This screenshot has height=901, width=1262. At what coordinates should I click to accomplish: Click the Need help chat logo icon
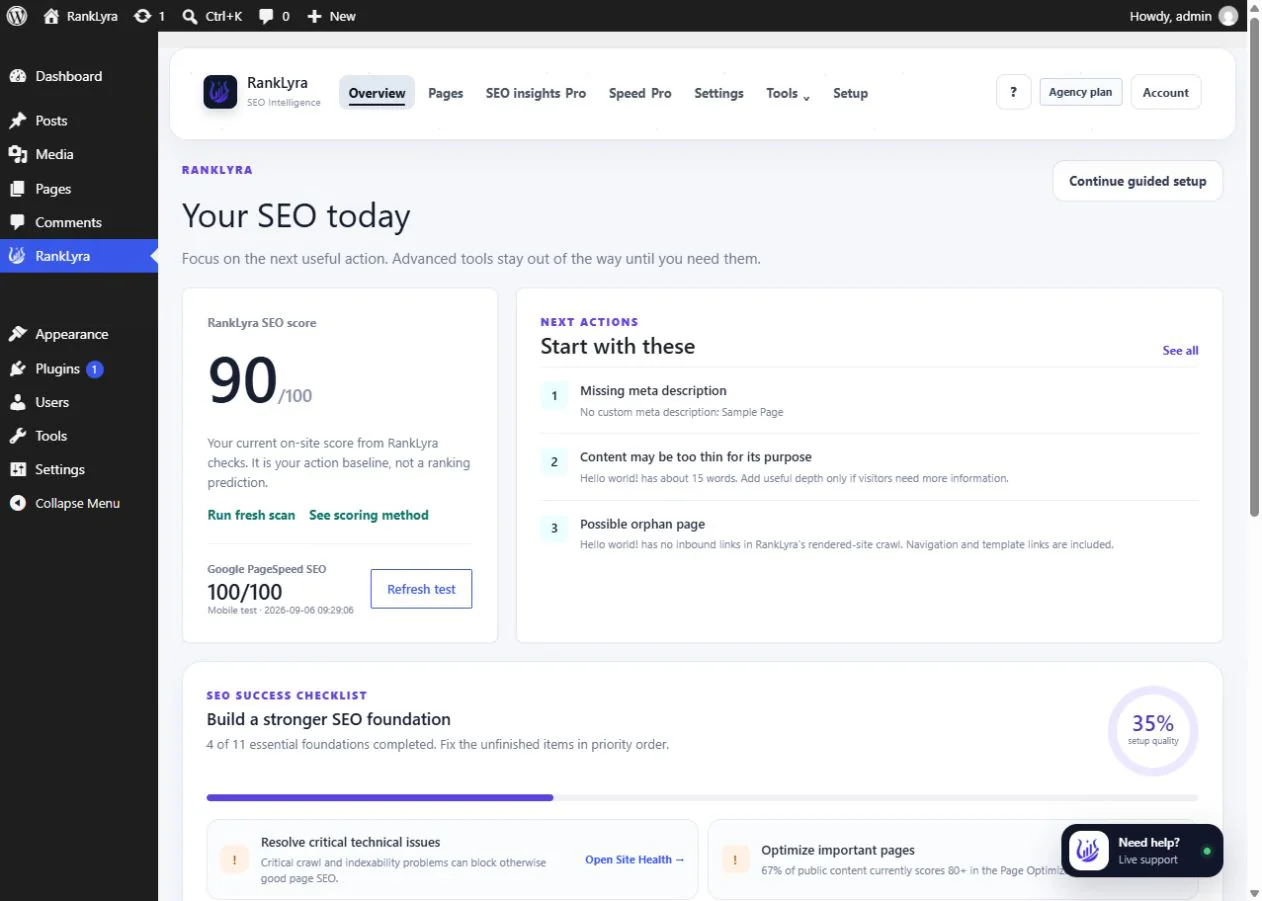click(x=1089, y=851)
